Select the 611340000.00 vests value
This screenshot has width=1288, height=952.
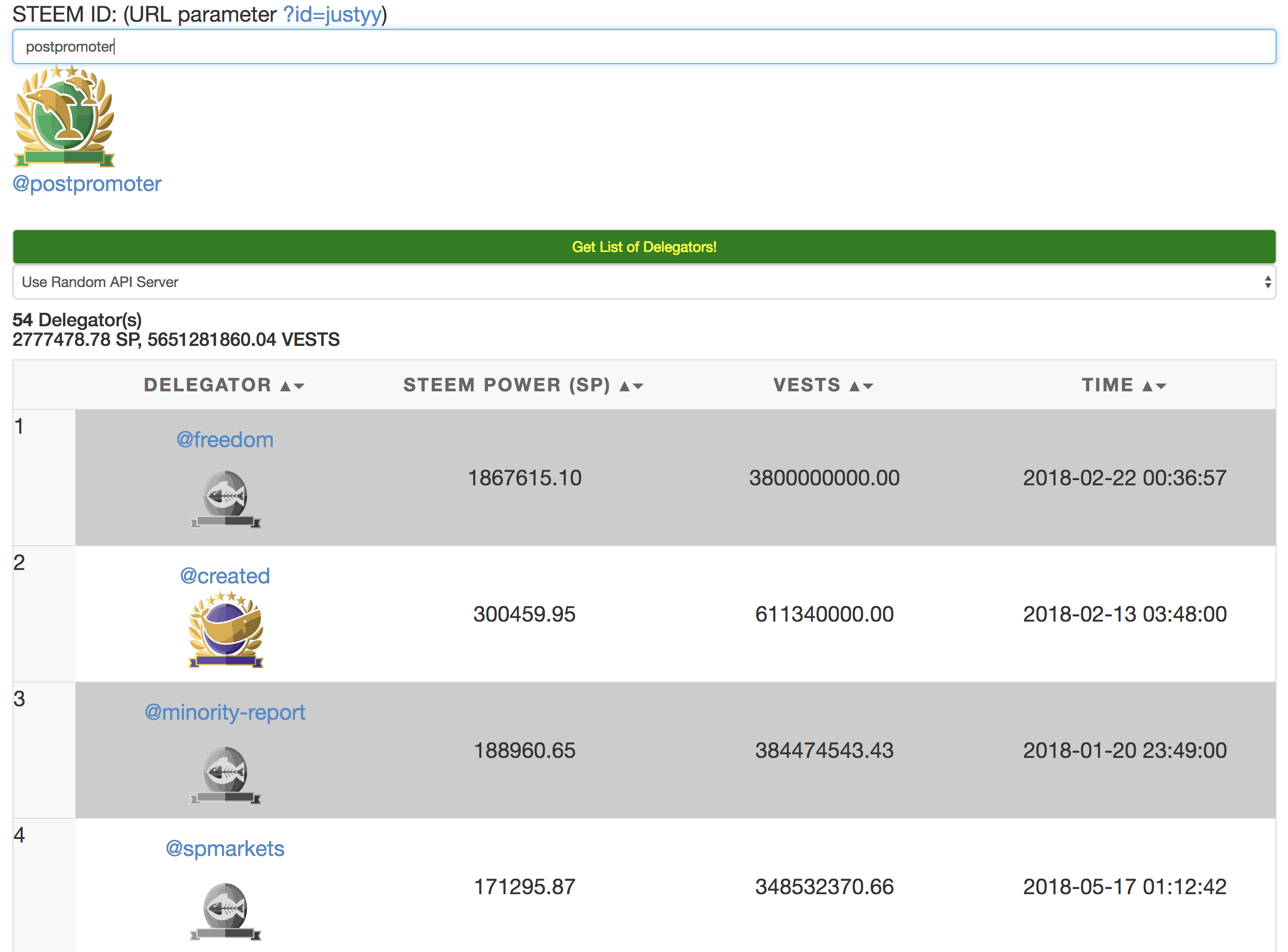coord(824,614)
